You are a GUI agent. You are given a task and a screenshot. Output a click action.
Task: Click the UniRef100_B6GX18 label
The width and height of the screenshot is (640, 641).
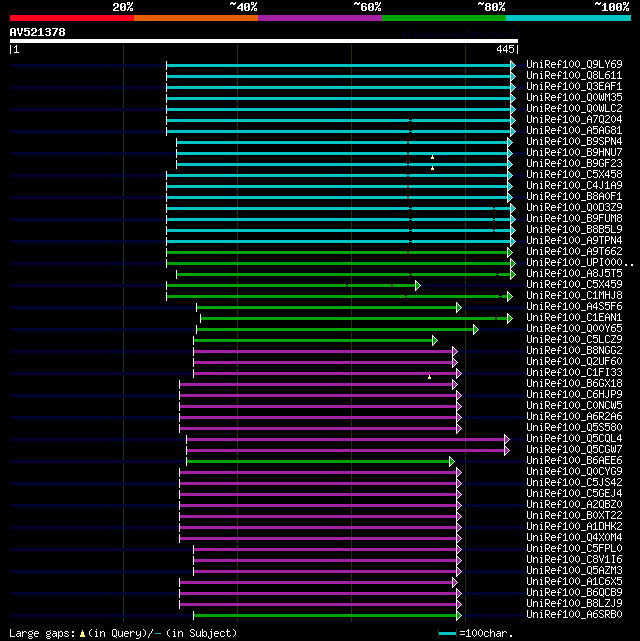(x=574, y=384)
